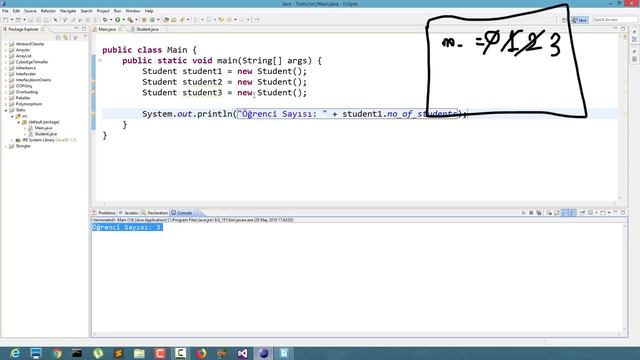Expand the AbstractClasslar project

coord(6,44)
